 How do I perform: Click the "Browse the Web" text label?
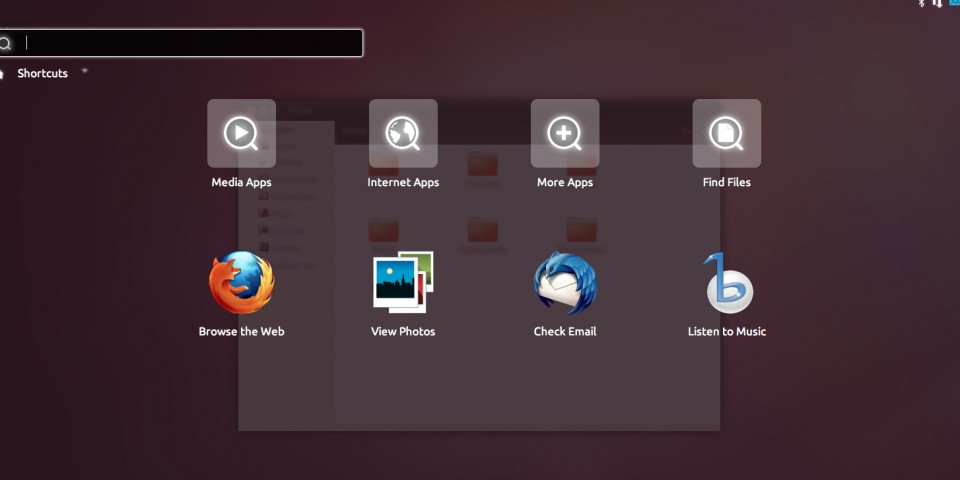(x=241, y=332)
